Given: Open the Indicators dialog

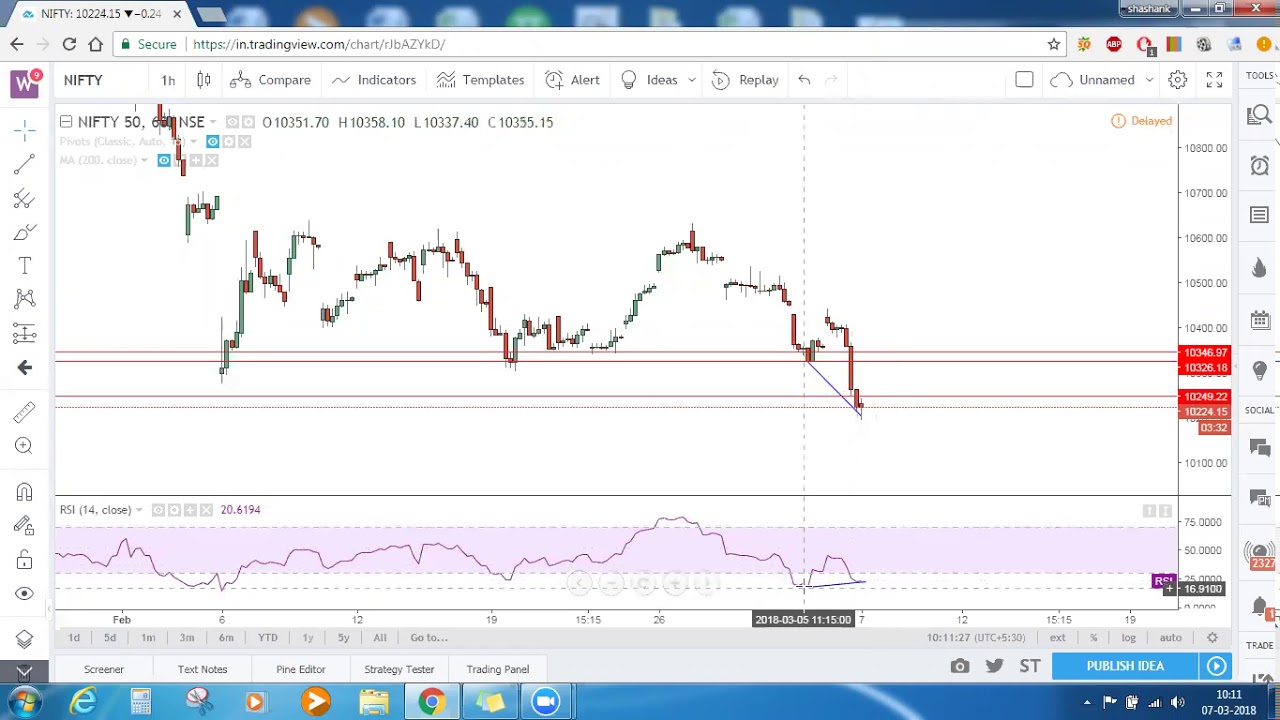Looking at the screenshot, I should point(373,80).
